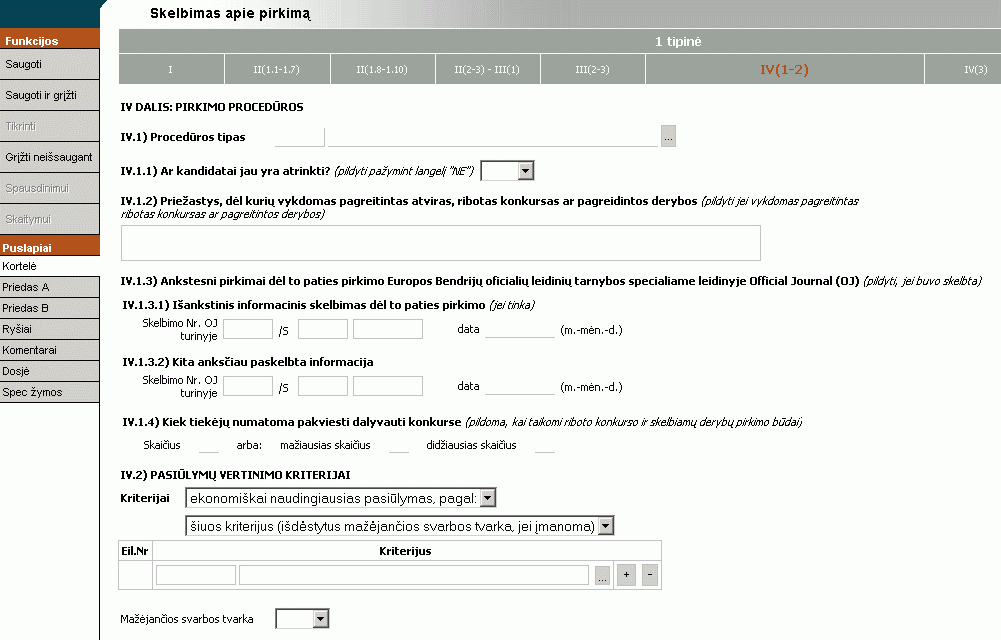This screenshot has width=1001, height=640.
Task: Switch to tab I
Action: pyautogui.click(x=171, y=70)
